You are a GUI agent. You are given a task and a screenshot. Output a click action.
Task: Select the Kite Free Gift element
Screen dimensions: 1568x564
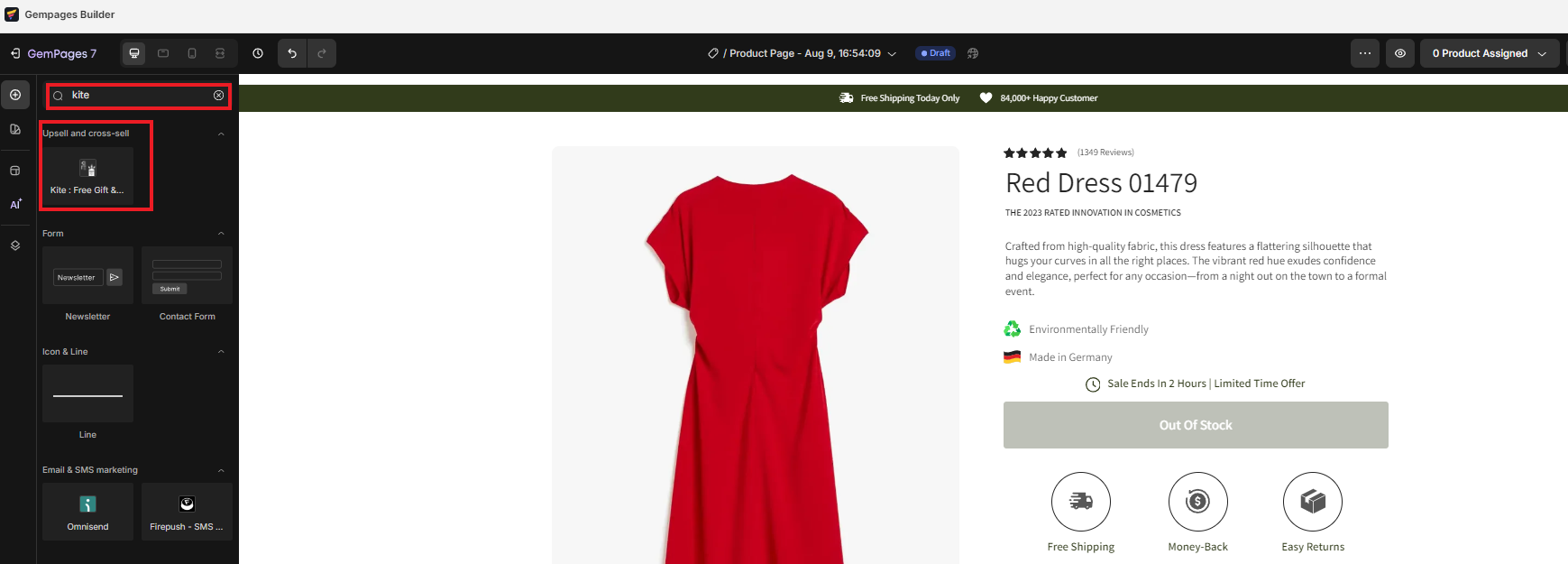click(x=87, y=175)
